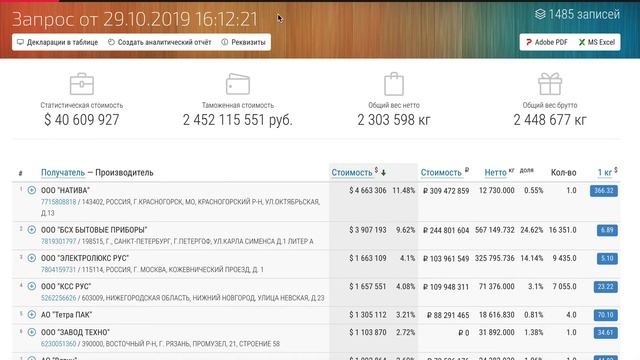The height and width of the screenshot is (360, 640).
Task: Expand row ООО "ЭЛЕКТРОЛЮКС РУС"
Action: [31, 258]
